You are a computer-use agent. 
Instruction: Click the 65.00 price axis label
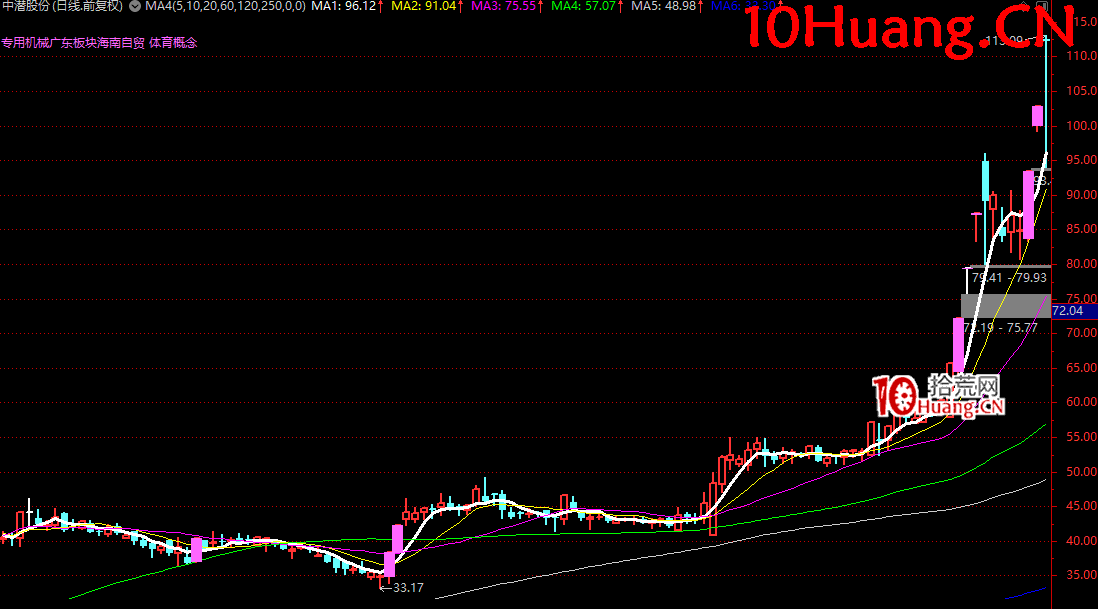1081,368
